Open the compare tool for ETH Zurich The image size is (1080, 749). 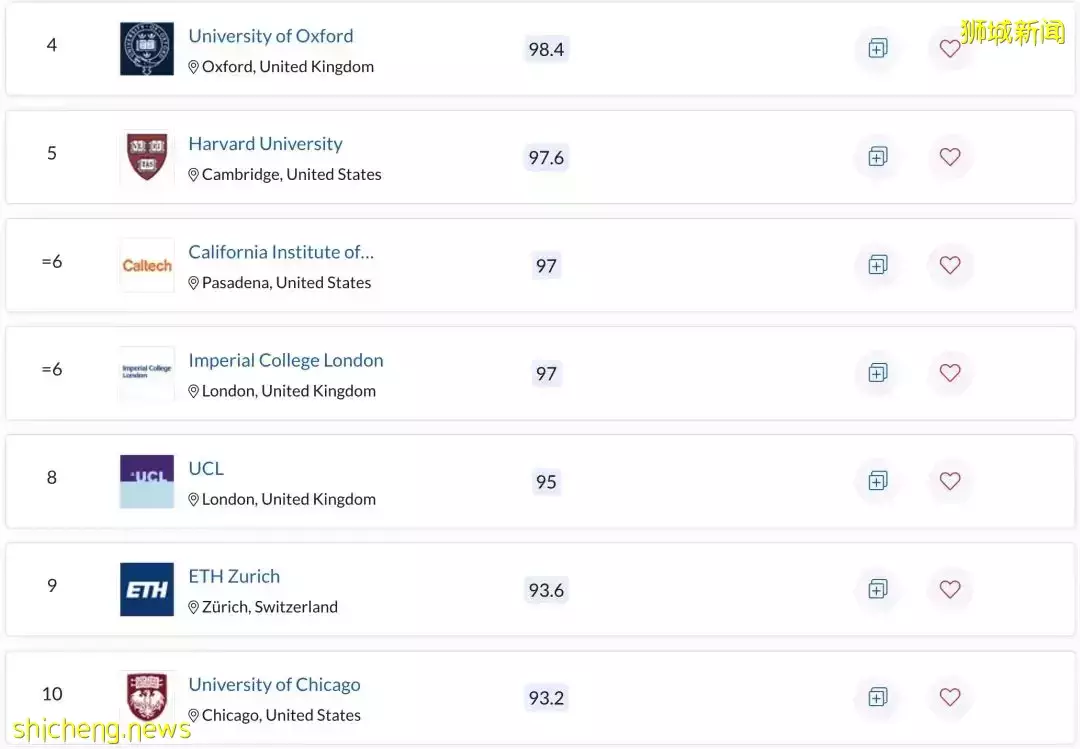(x=877, y=589)
